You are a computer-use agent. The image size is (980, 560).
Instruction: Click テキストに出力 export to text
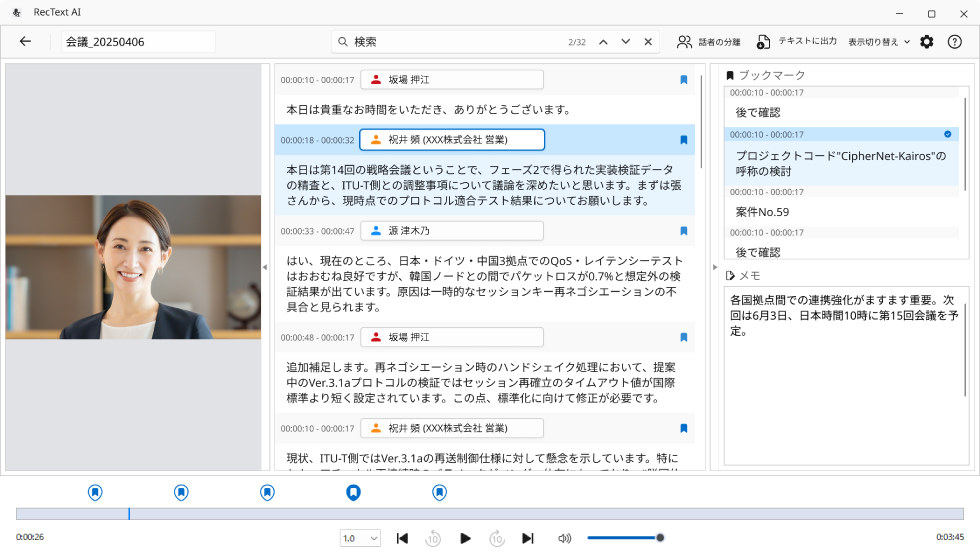(x=796, y=42)
